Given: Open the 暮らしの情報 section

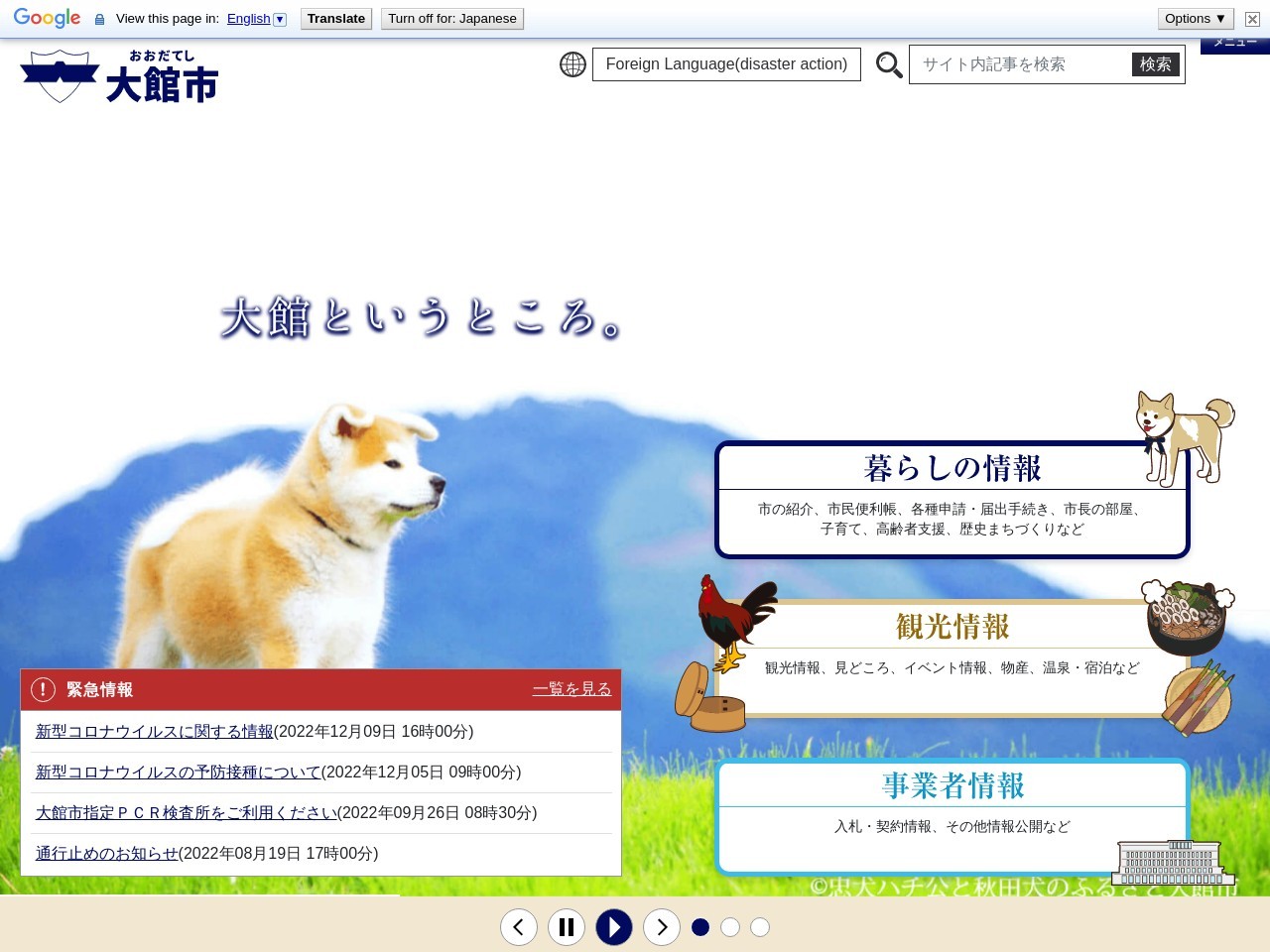Looking at the screenshot, I should [952, 468].
